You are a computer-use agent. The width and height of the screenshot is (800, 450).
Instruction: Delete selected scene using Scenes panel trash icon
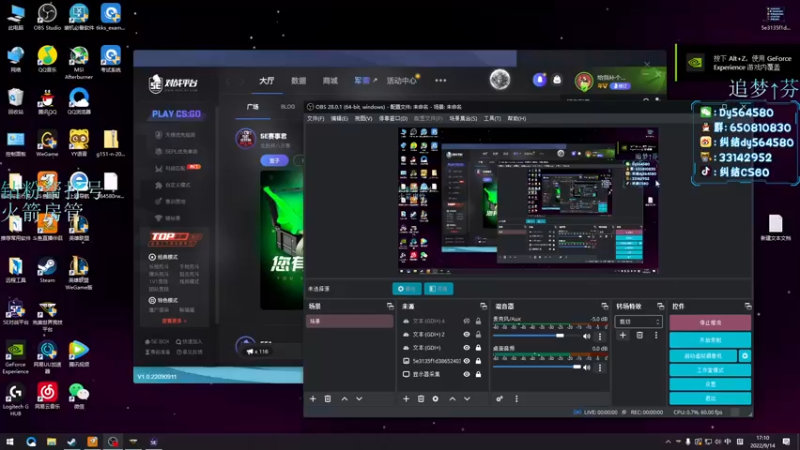click(328, 399)
